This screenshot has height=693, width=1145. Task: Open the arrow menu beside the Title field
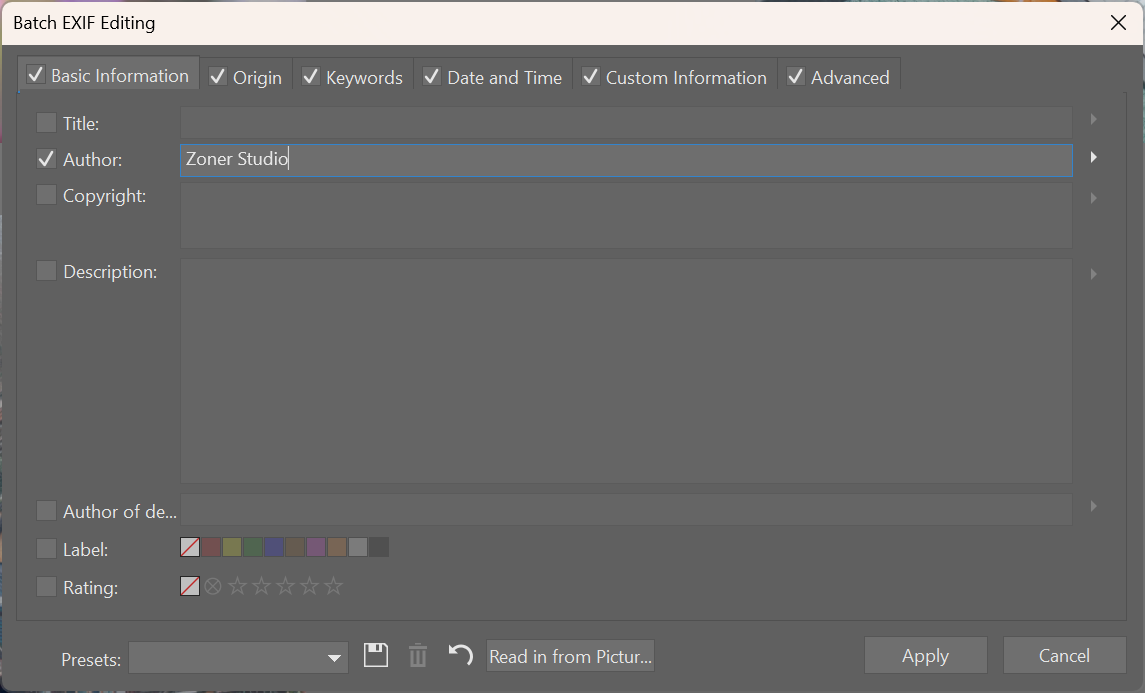[1093, 119]
